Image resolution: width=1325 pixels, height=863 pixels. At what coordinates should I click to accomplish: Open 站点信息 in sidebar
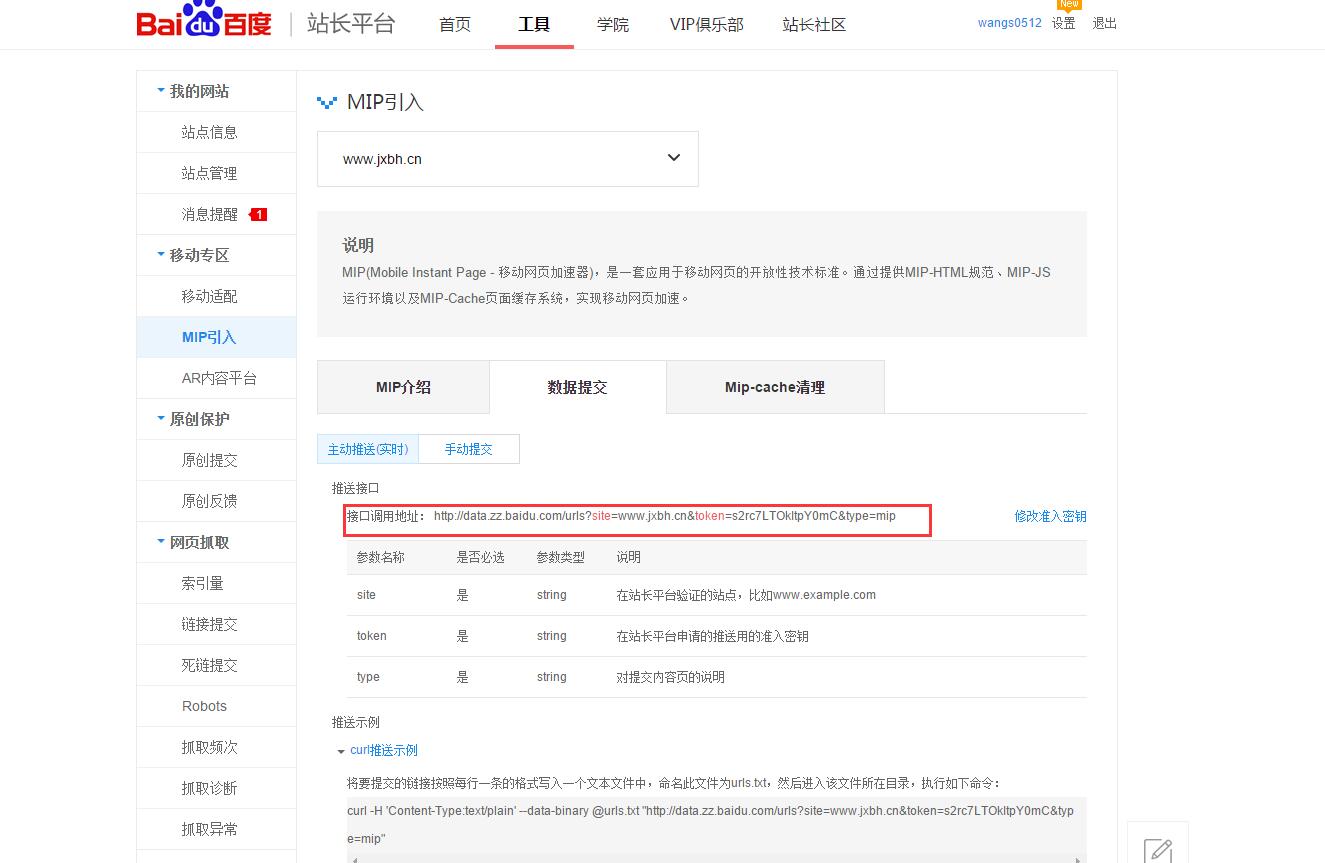tap(210, 132)
